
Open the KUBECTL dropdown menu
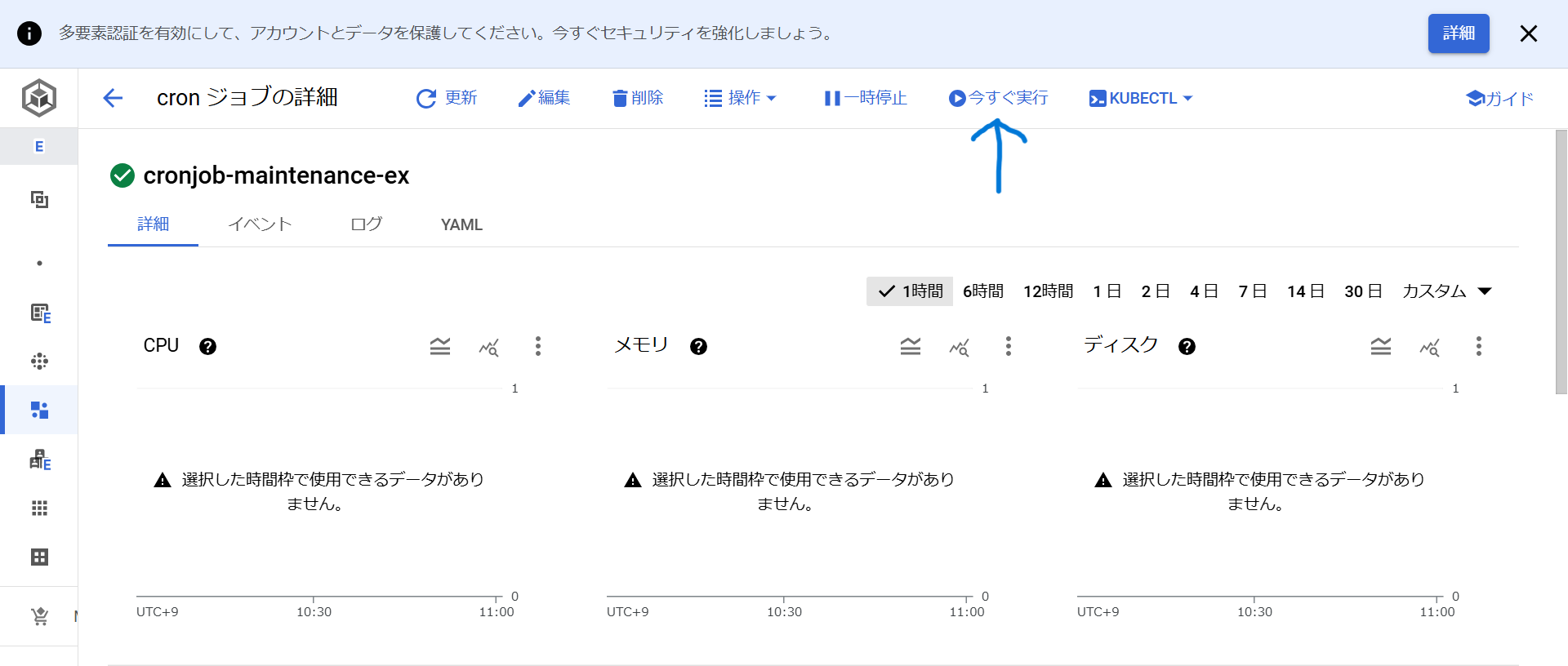click(1141, 98)
